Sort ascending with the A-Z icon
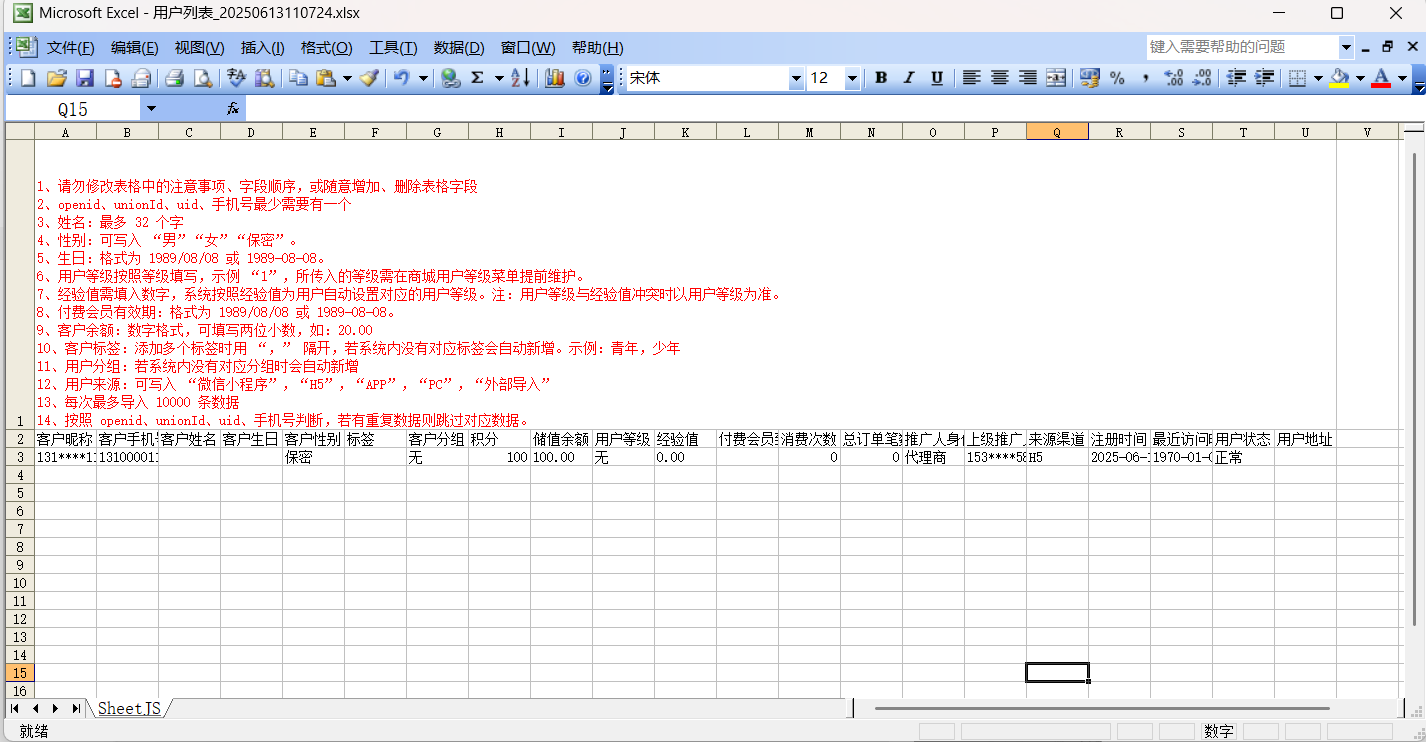1426x742 pixels. pyautogui.click(x=521, y=78)
